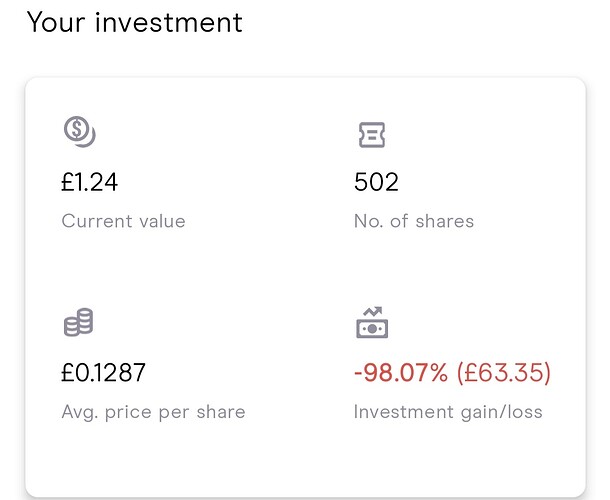Image resolution: width=610 pixels, height=500 pixels.
Task: Click the stacked coins average price icon
Action: coord(79,322)
